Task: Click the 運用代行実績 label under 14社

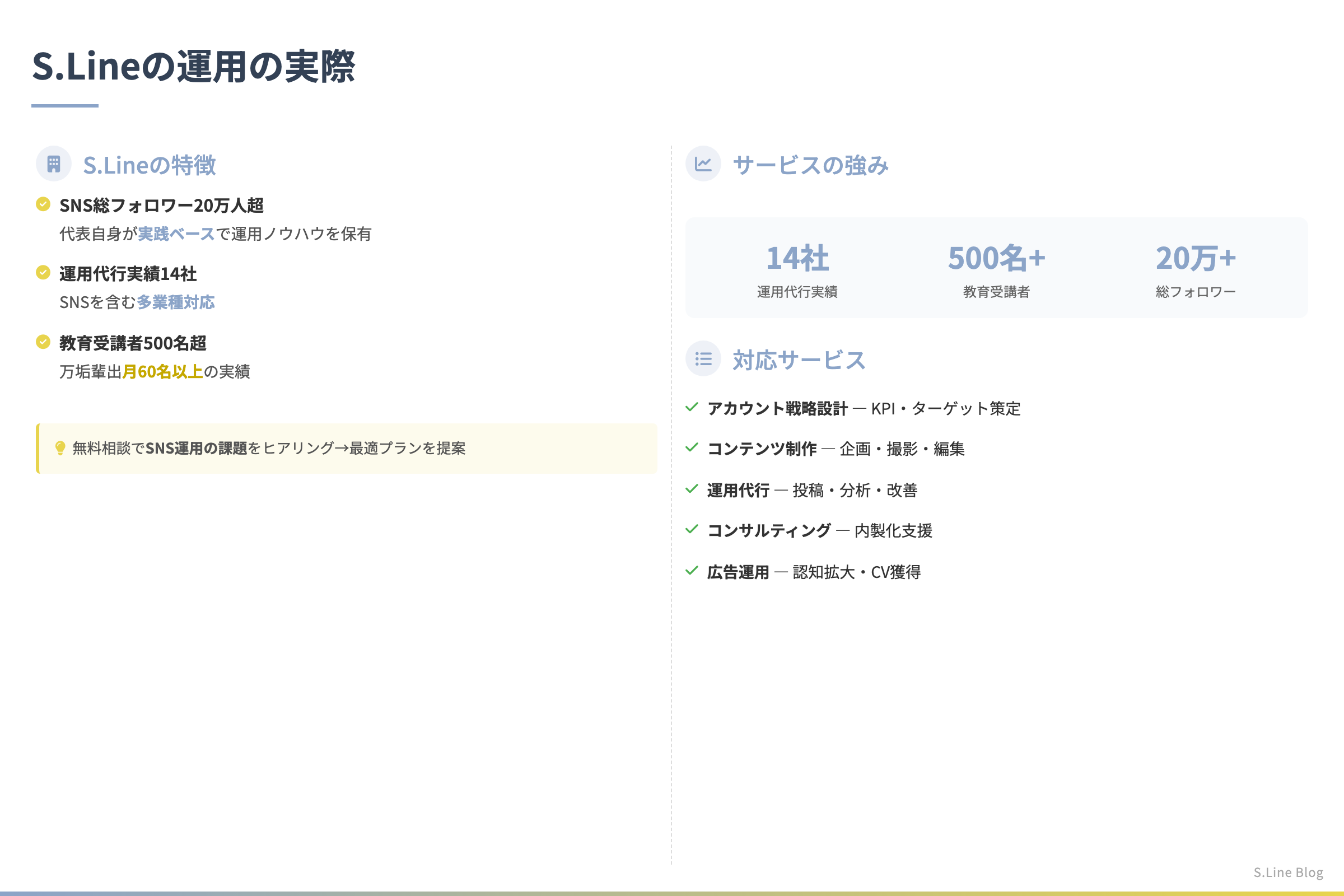Action: [797, 292]
